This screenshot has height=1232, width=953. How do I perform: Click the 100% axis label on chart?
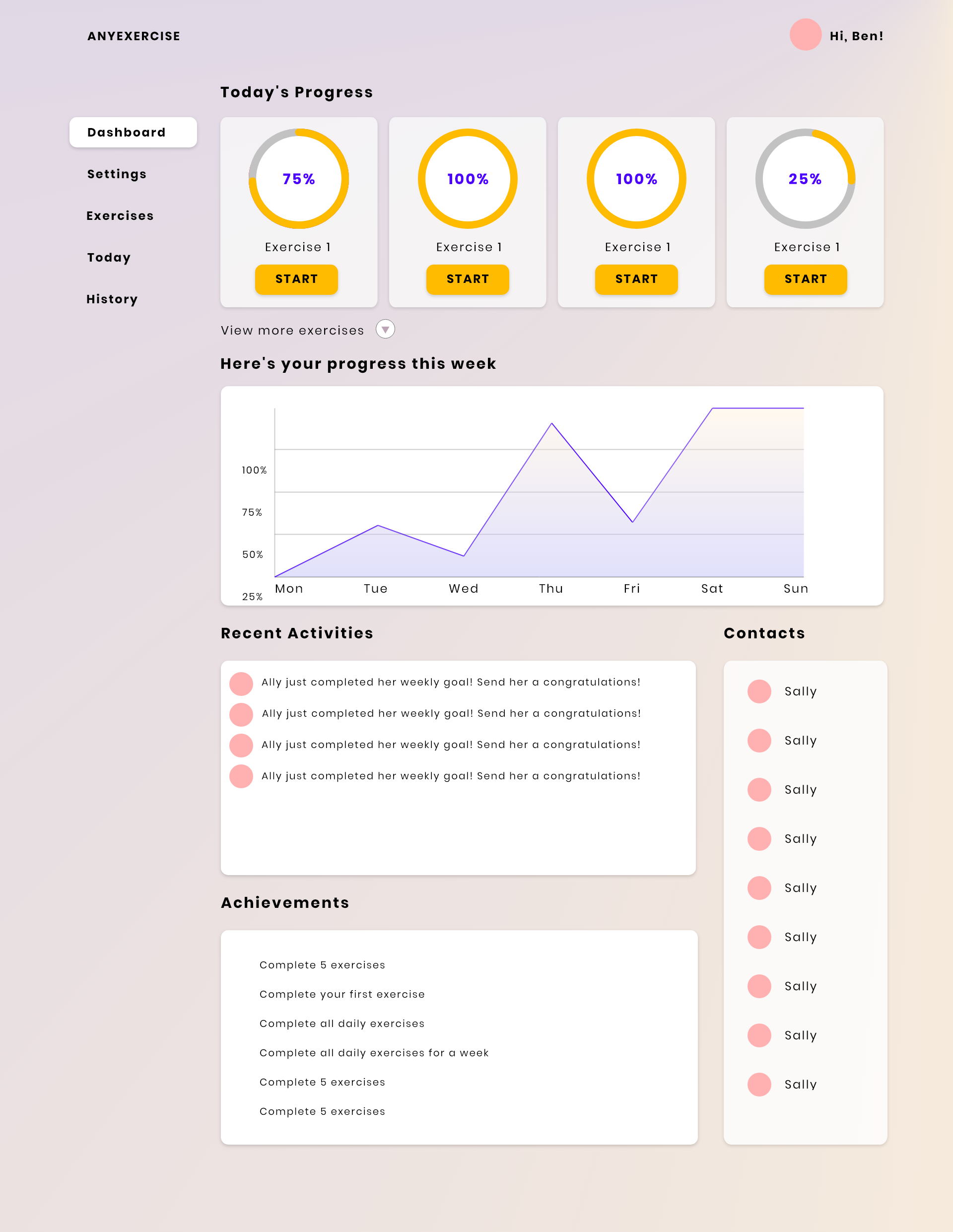254,471
